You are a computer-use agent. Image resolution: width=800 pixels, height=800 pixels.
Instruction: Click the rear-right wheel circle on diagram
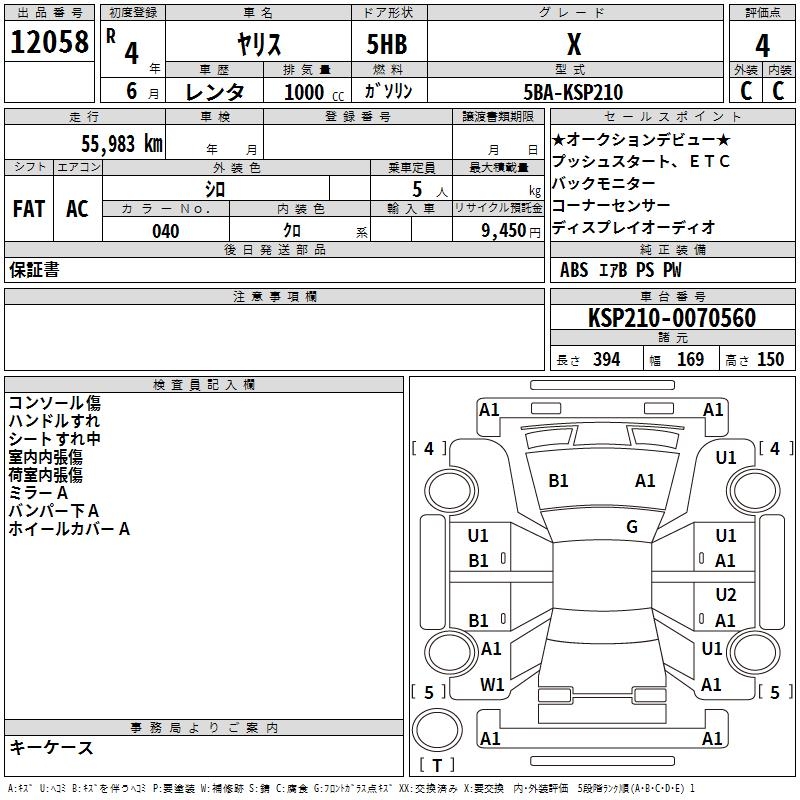[753, 652]
